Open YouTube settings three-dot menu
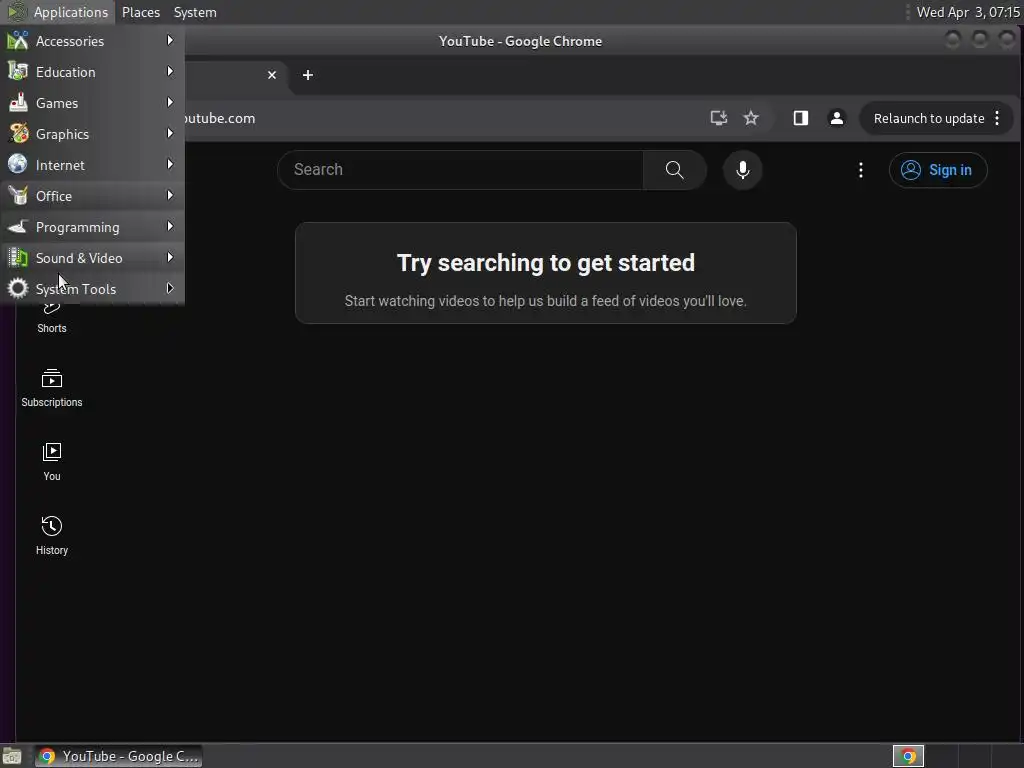 click(x=861, y=170)
